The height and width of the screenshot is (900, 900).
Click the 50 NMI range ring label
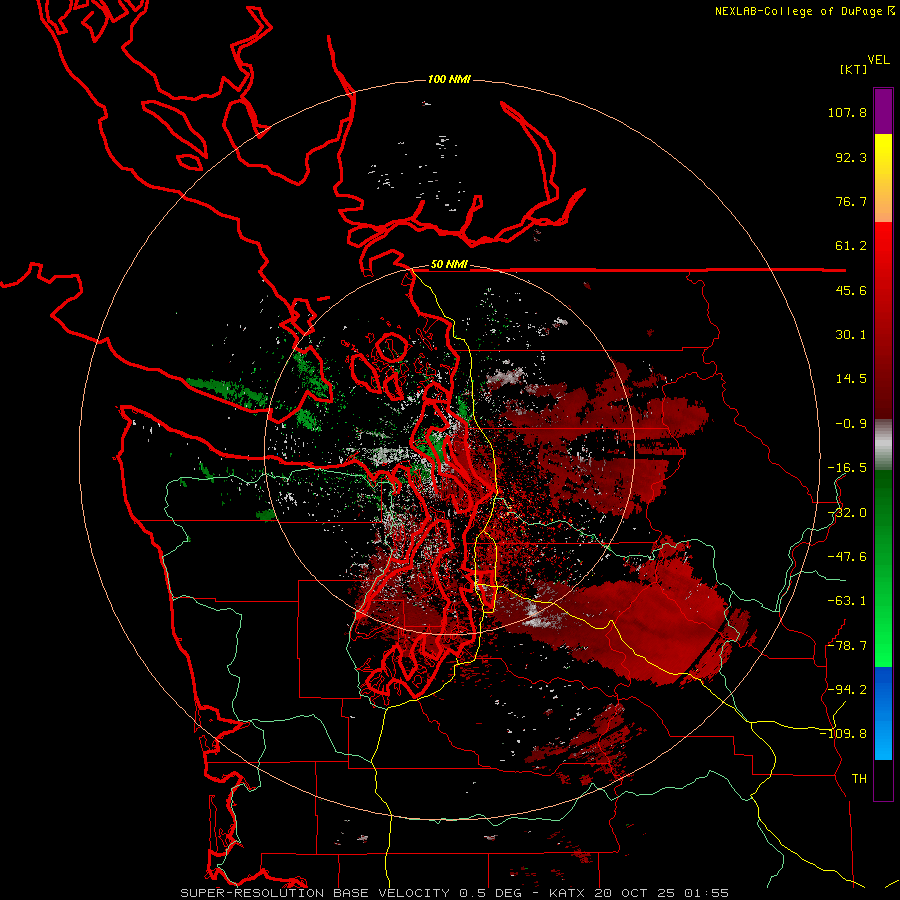click(x=449, y=265)
